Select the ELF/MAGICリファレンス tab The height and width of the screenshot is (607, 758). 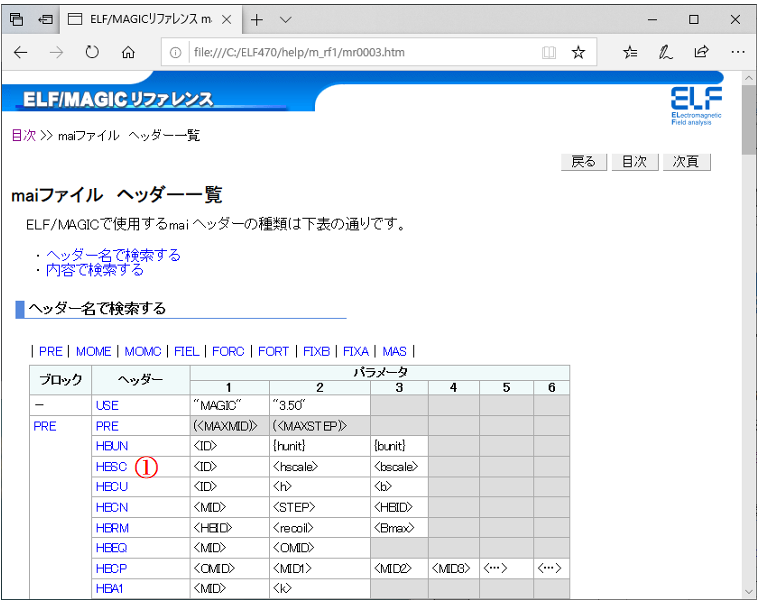151,19
